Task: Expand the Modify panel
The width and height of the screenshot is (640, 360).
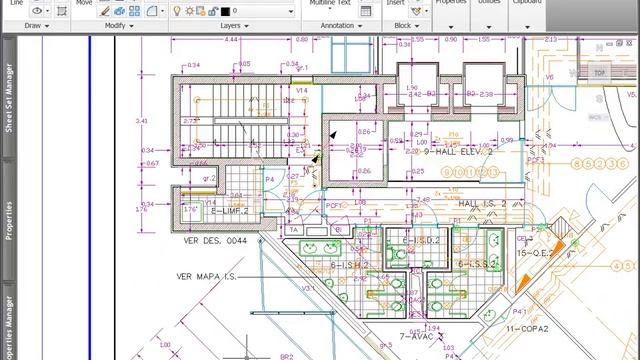Action: point(119,26)
